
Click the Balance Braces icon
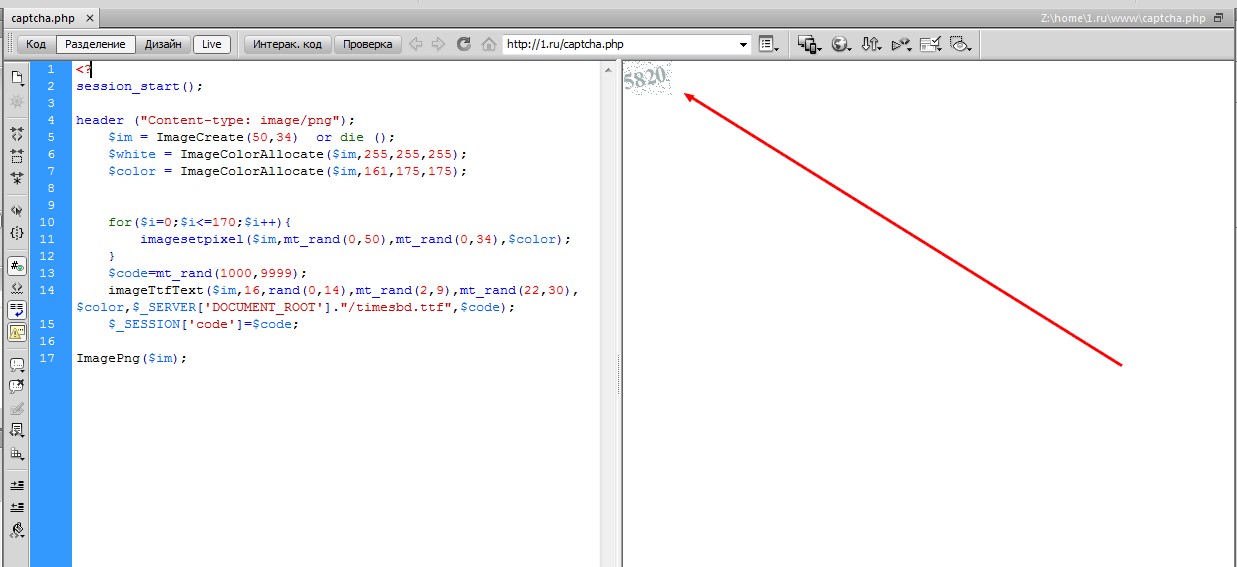click(x=17, y=233)
